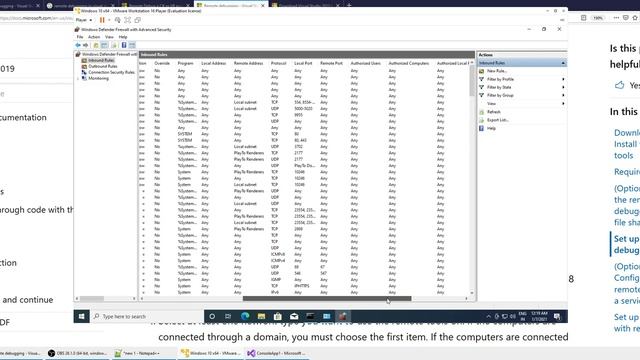
Task: Open View submenu in Actions pane
Action: (522, 103)
